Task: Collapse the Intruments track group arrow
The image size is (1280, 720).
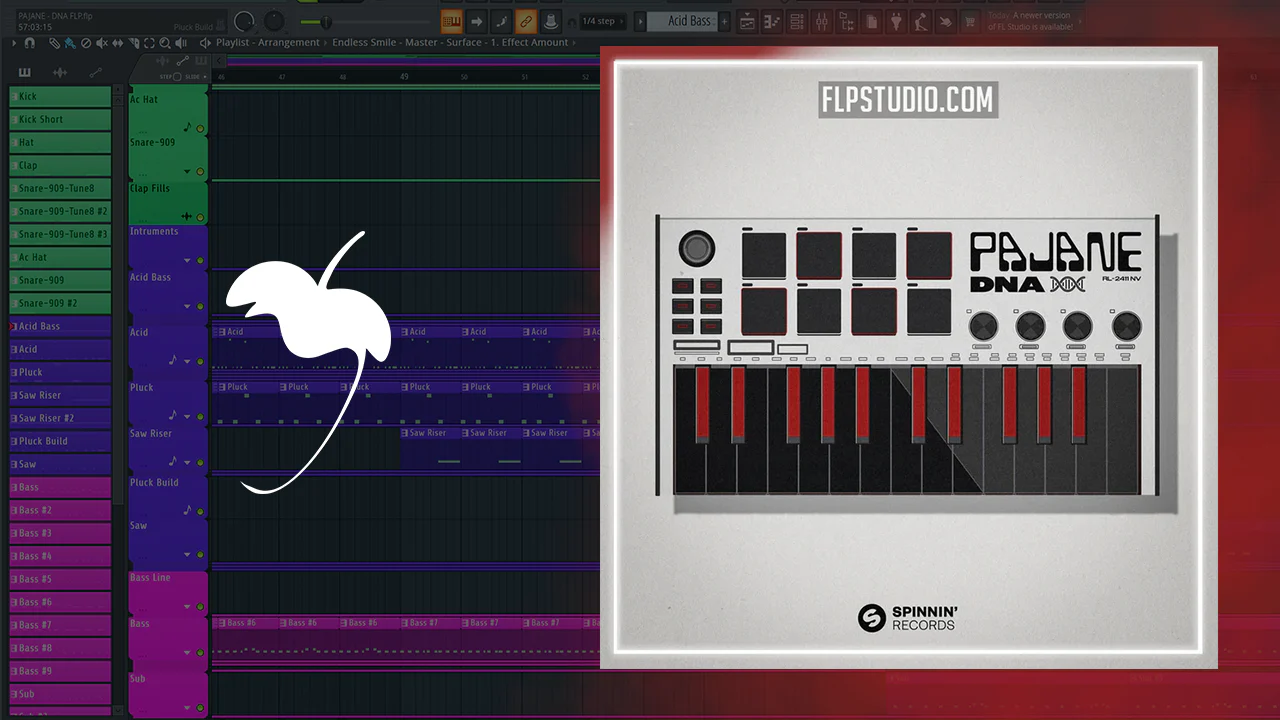Action: (x=187, y=260)
